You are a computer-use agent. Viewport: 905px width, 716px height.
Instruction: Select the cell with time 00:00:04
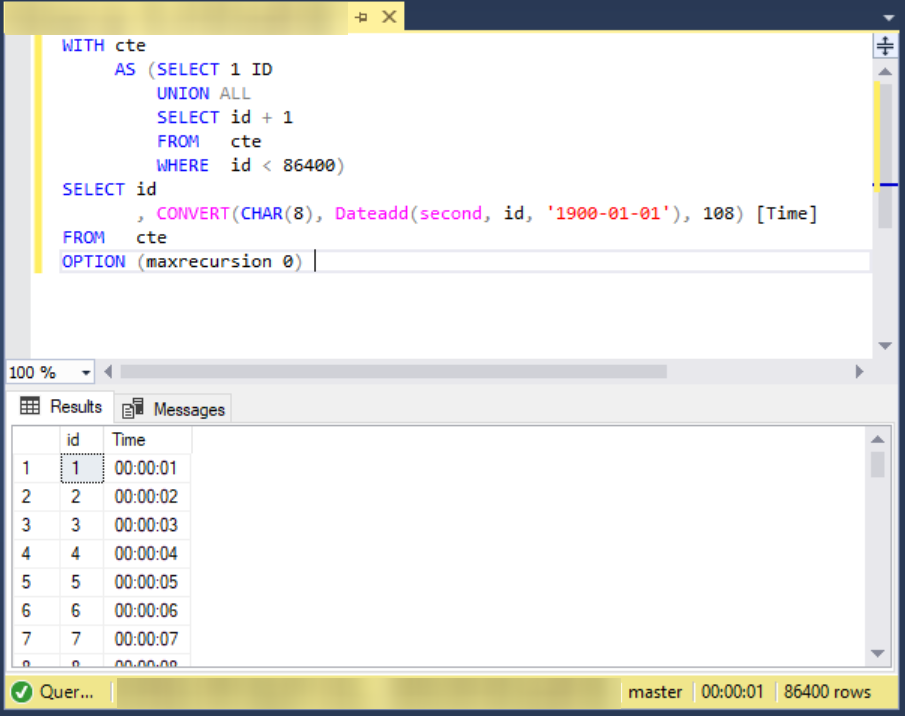[147, 553]
